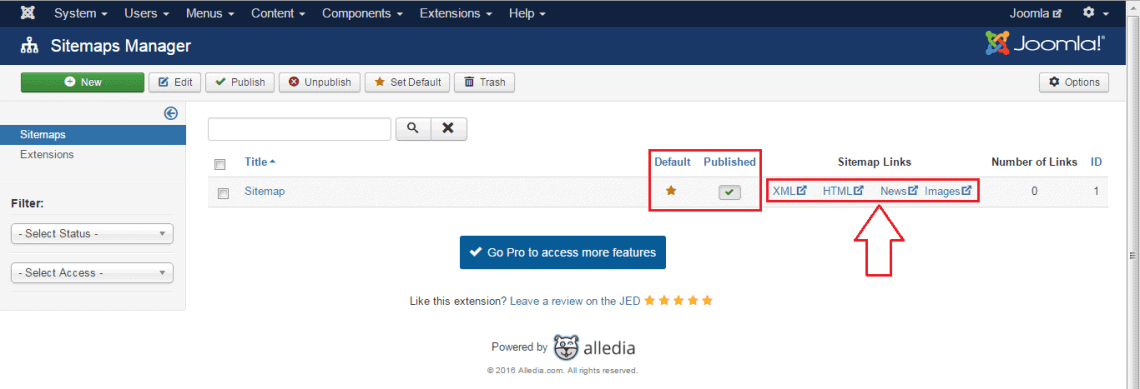The height and width of the screenshot is (389, 1140).
Task: Check the Sitemap row checkbox
Action: point(224,193)
